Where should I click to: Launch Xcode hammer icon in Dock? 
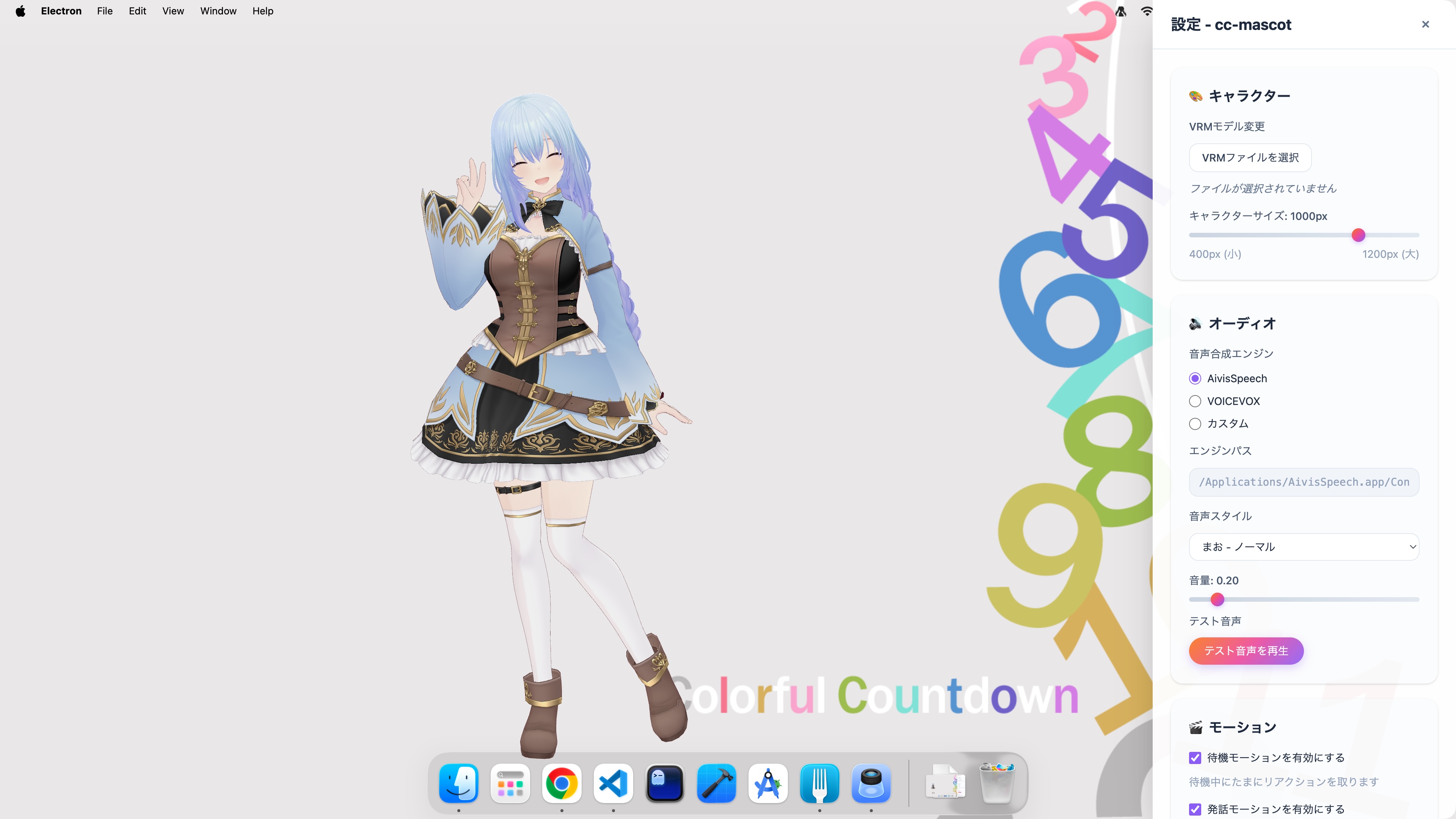tap(716, 783)
